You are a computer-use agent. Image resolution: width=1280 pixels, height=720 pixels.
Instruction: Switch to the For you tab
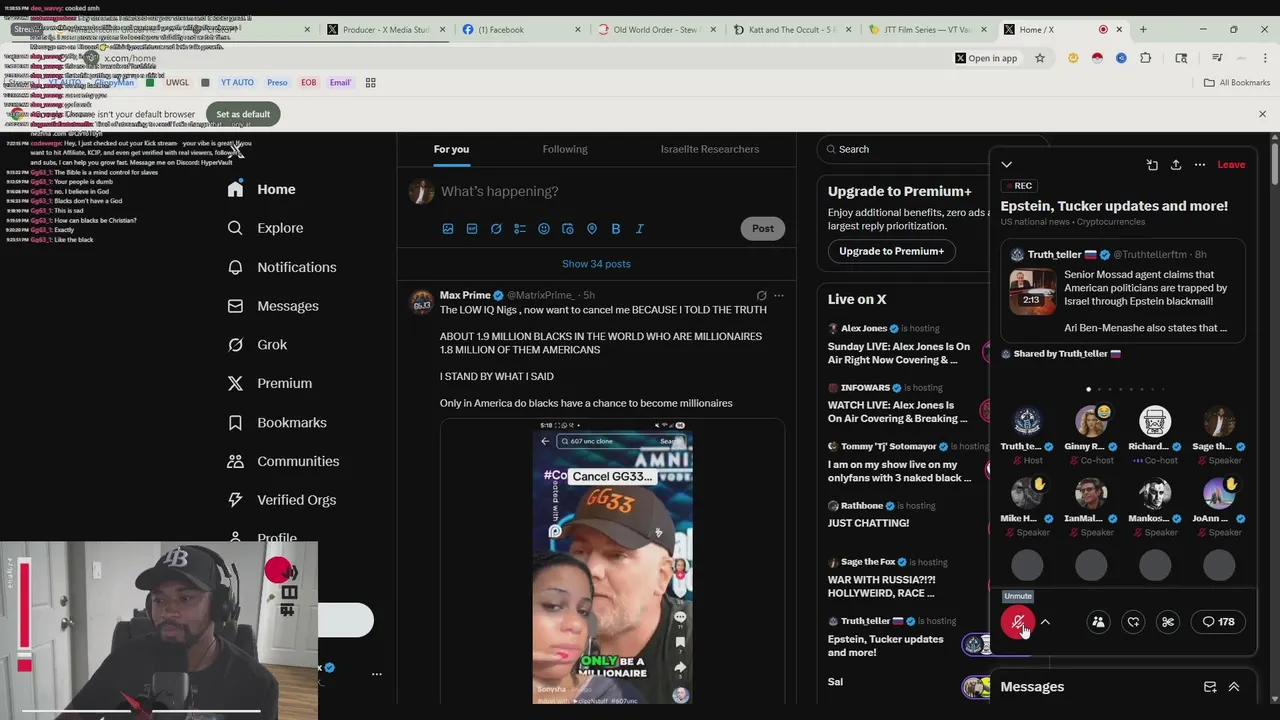pos(451,149)
